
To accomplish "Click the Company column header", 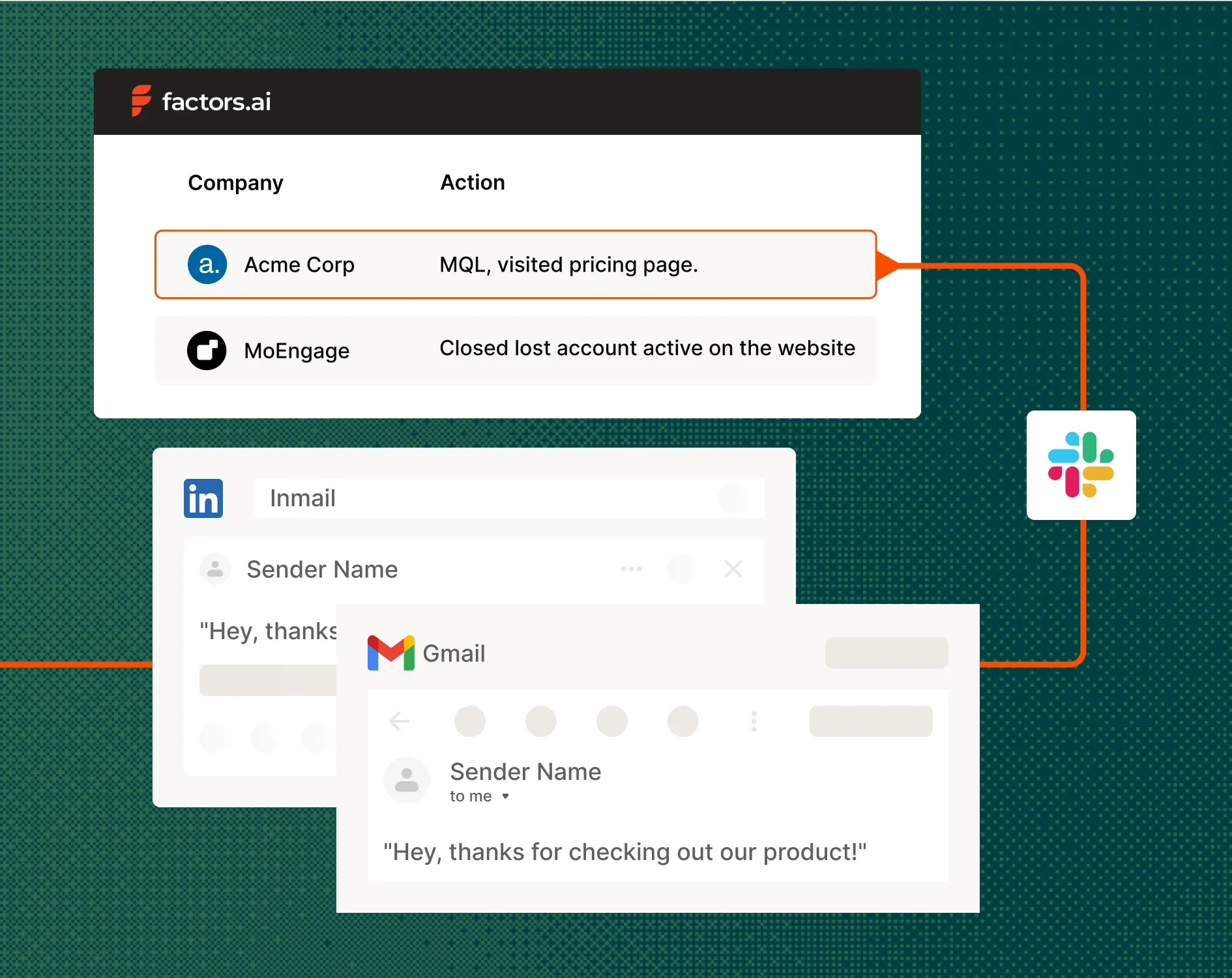I will (x=235, y=183).
